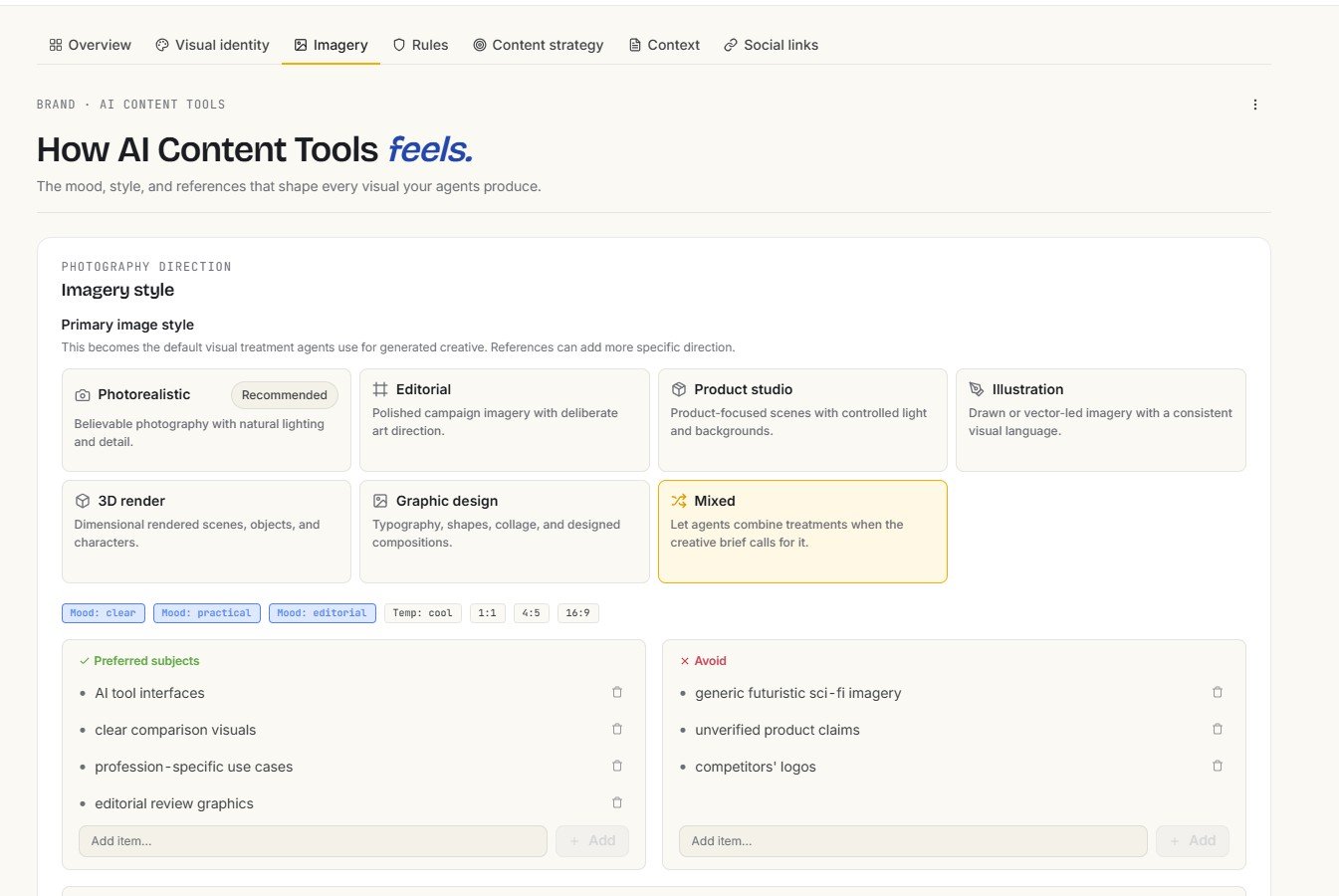Switch to the Overview tab
Viewport: 1339px width, 896px height.
point(90,45)
